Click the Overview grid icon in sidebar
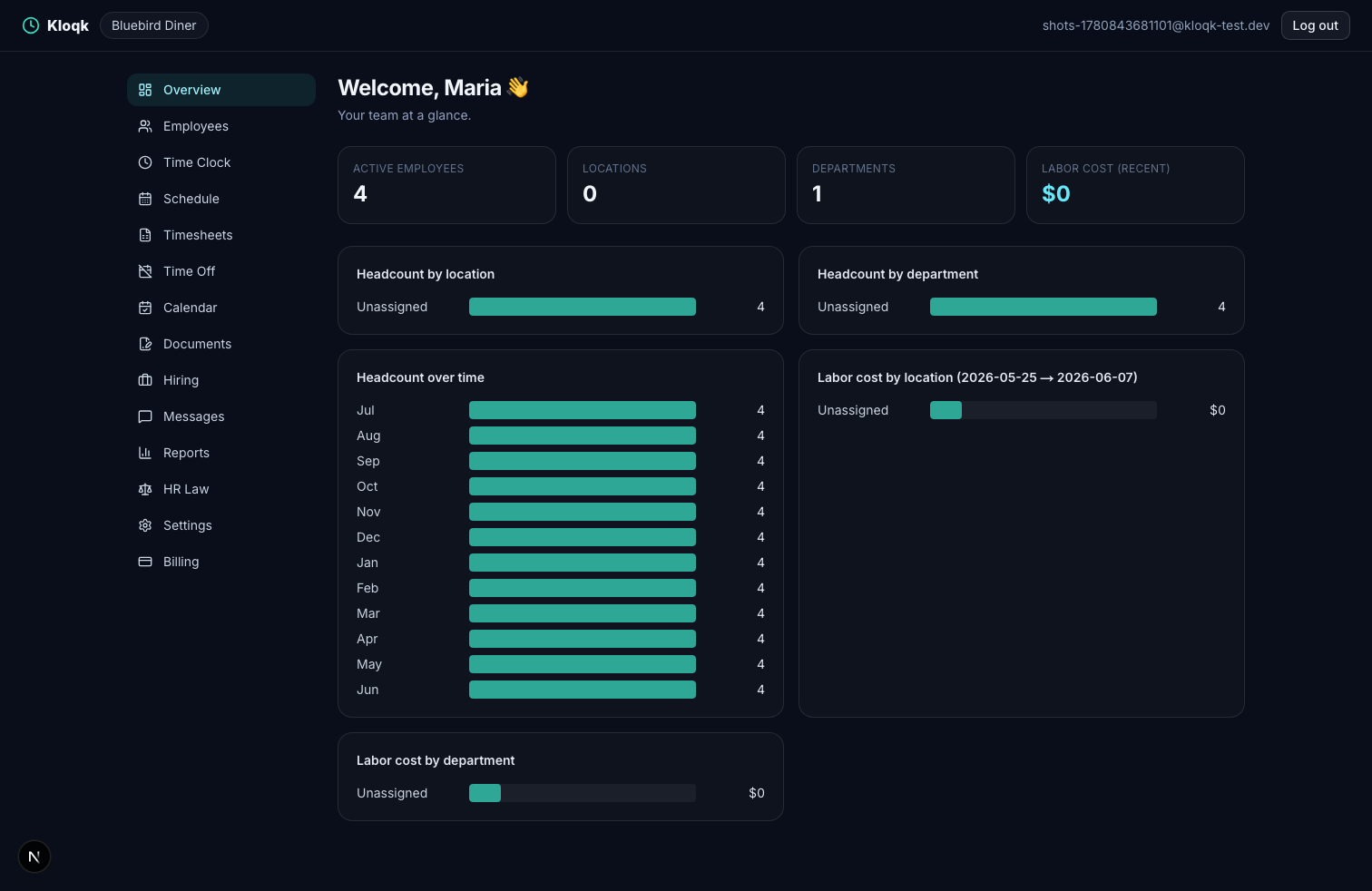The height and width of the screenshot is (891, 1372). (x=145, y=90)
